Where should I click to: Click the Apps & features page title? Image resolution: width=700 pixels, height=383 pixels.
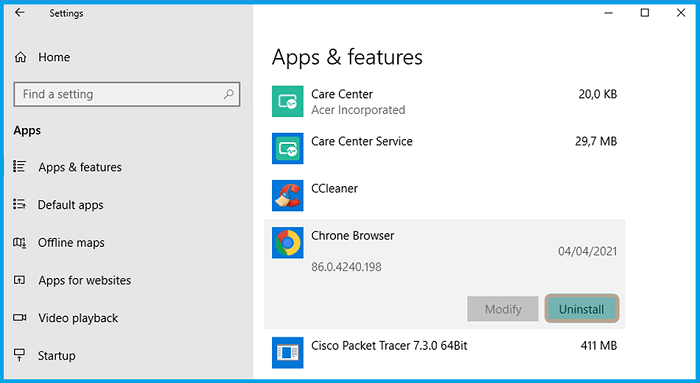(347, 58)
